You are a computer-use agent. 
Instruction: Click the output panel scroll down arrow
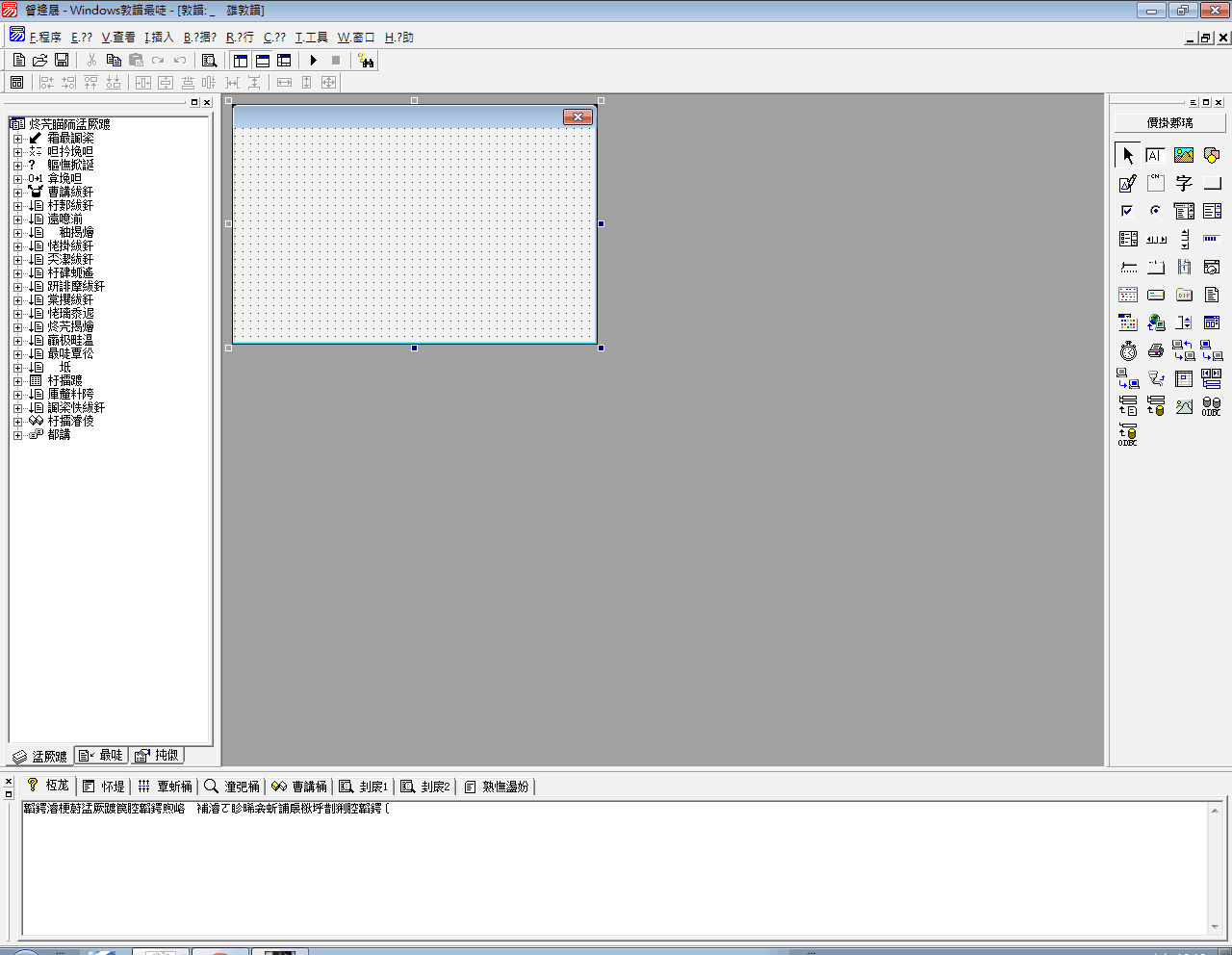(1216, 928)
